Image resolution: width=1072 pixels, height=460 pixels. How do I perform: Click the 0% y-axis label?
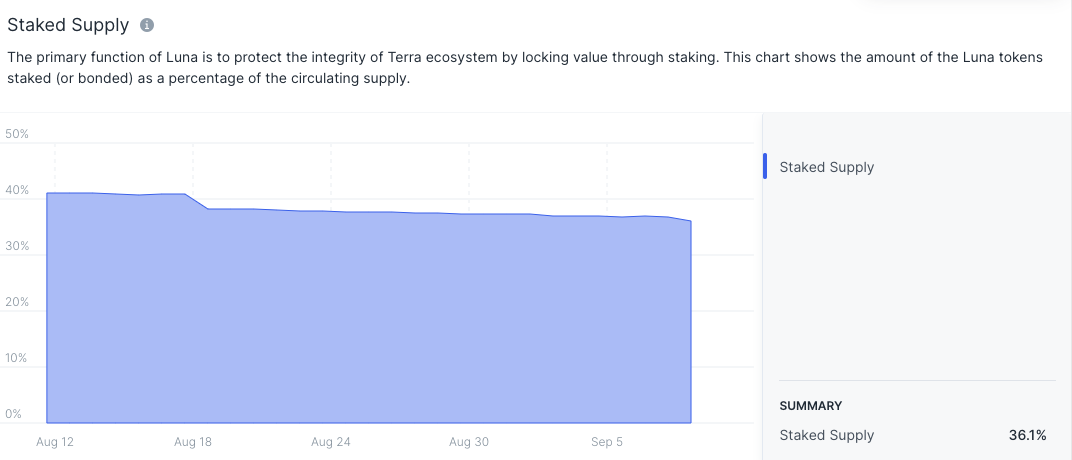tap(14, 414)
